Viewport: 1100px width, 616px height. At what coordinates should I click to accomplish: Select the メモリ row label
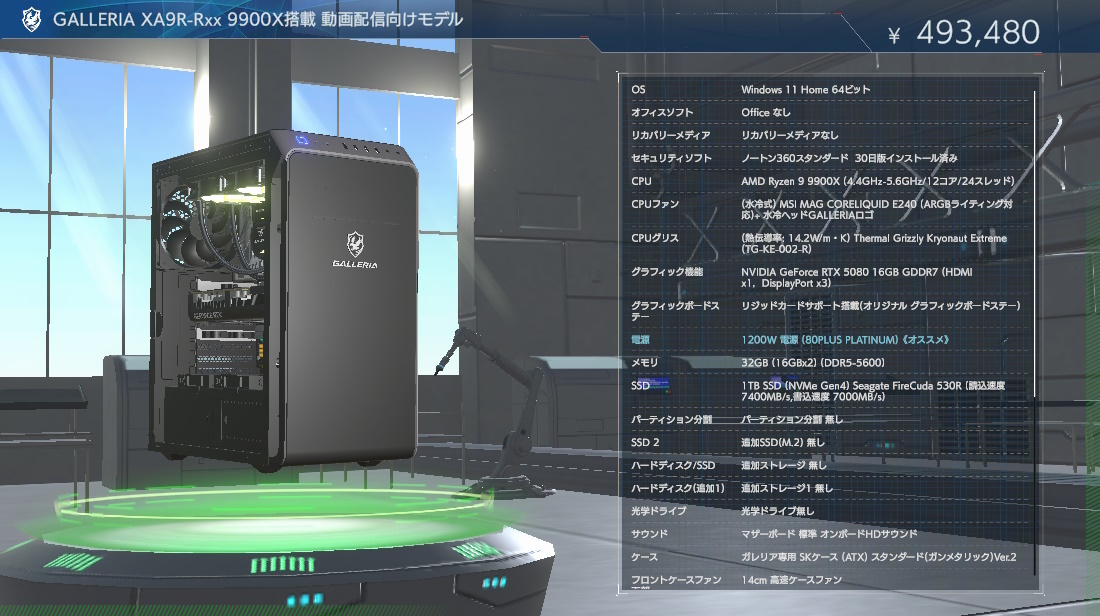click(644, 363)
